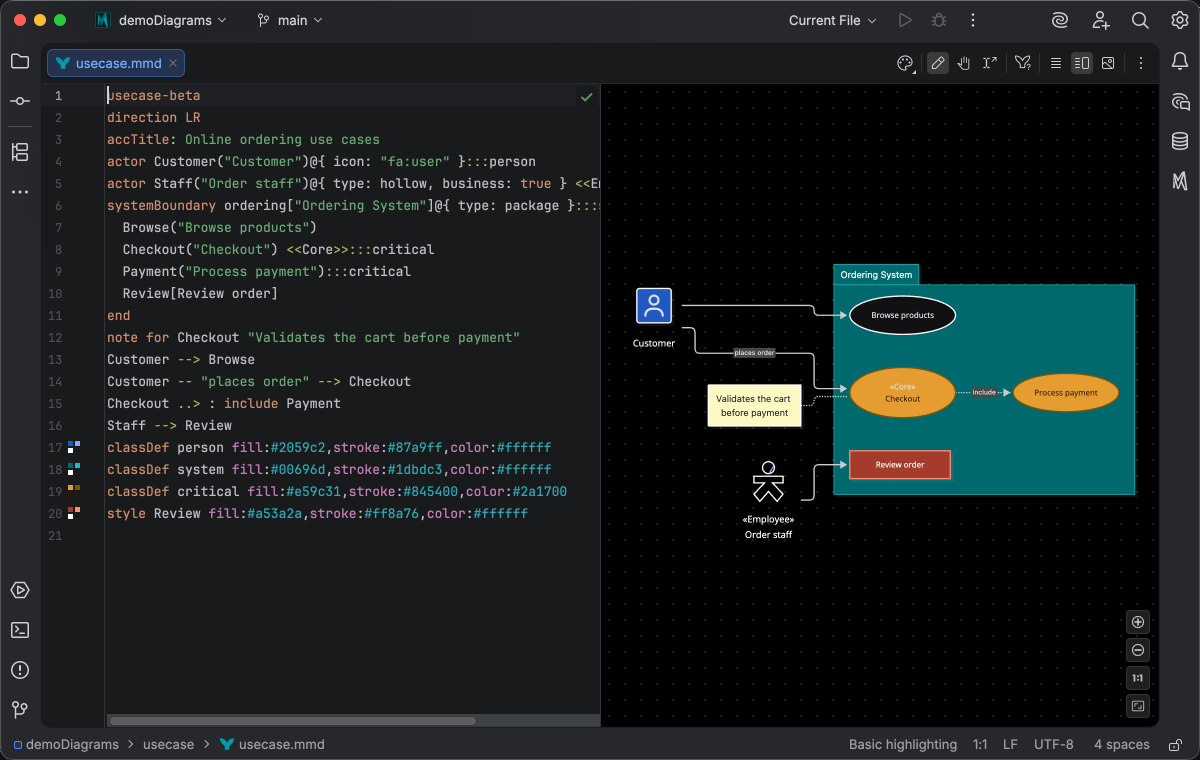Open the demoDiagrams project dropdown

[x=162, y=20]
